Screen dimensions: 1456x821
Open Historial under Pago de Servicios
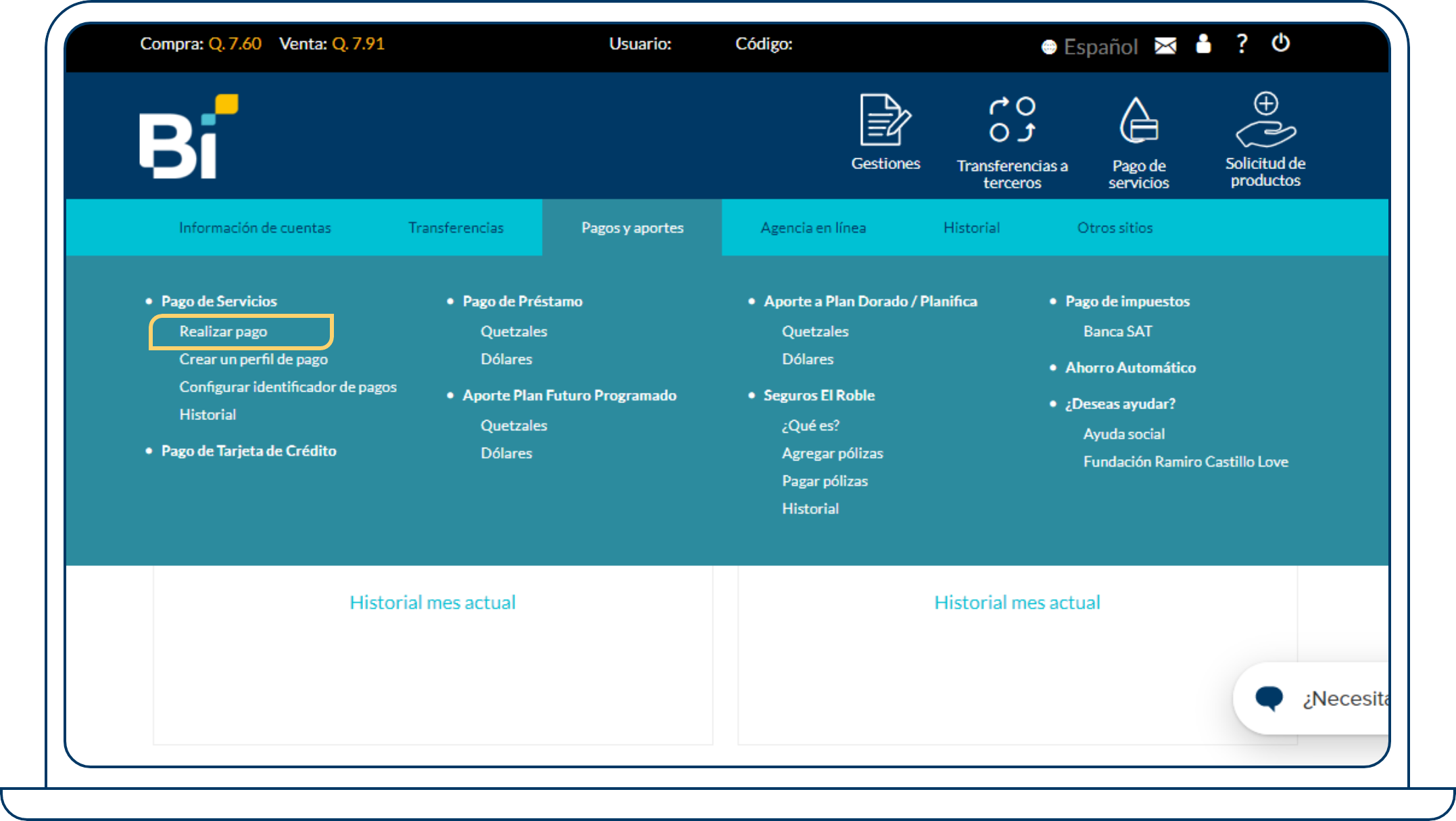point(208,415)
